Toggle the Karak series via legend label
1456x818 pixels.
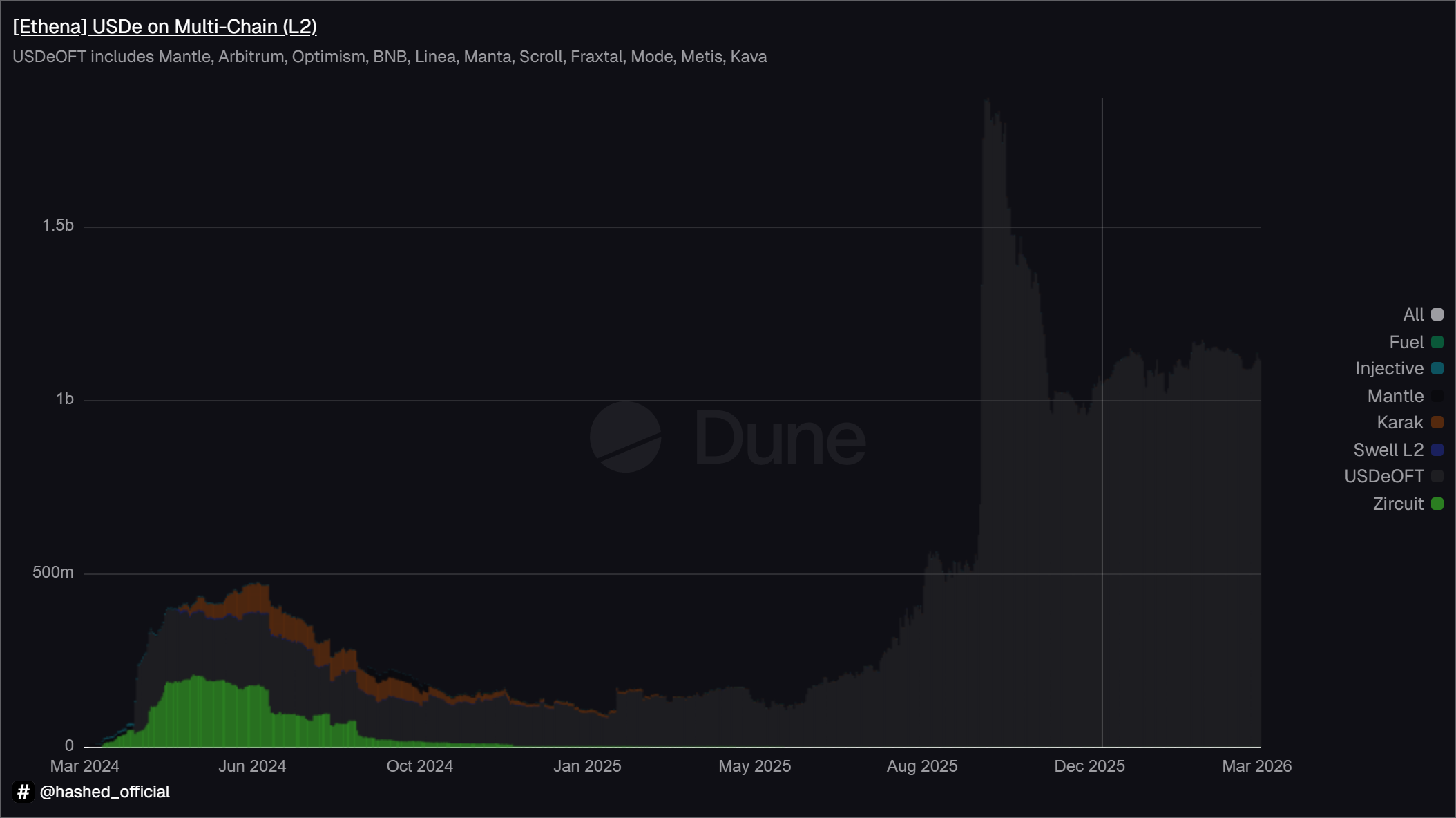[1399, 423]
